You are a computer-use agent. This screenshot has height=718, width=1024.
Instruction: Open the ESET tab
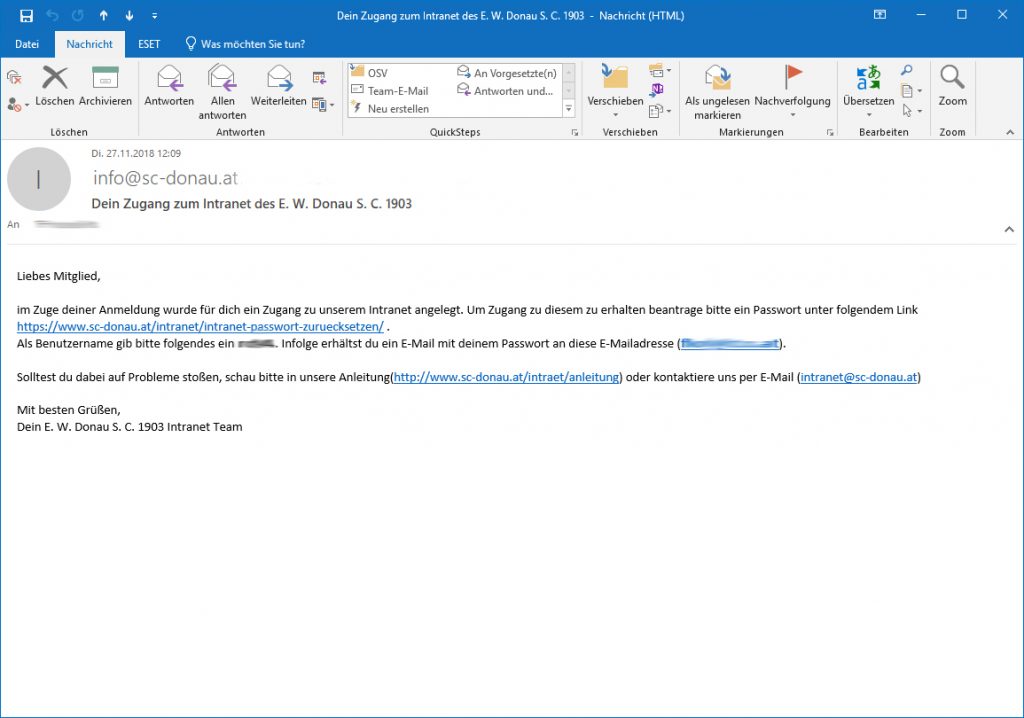[x=149, y=44]
